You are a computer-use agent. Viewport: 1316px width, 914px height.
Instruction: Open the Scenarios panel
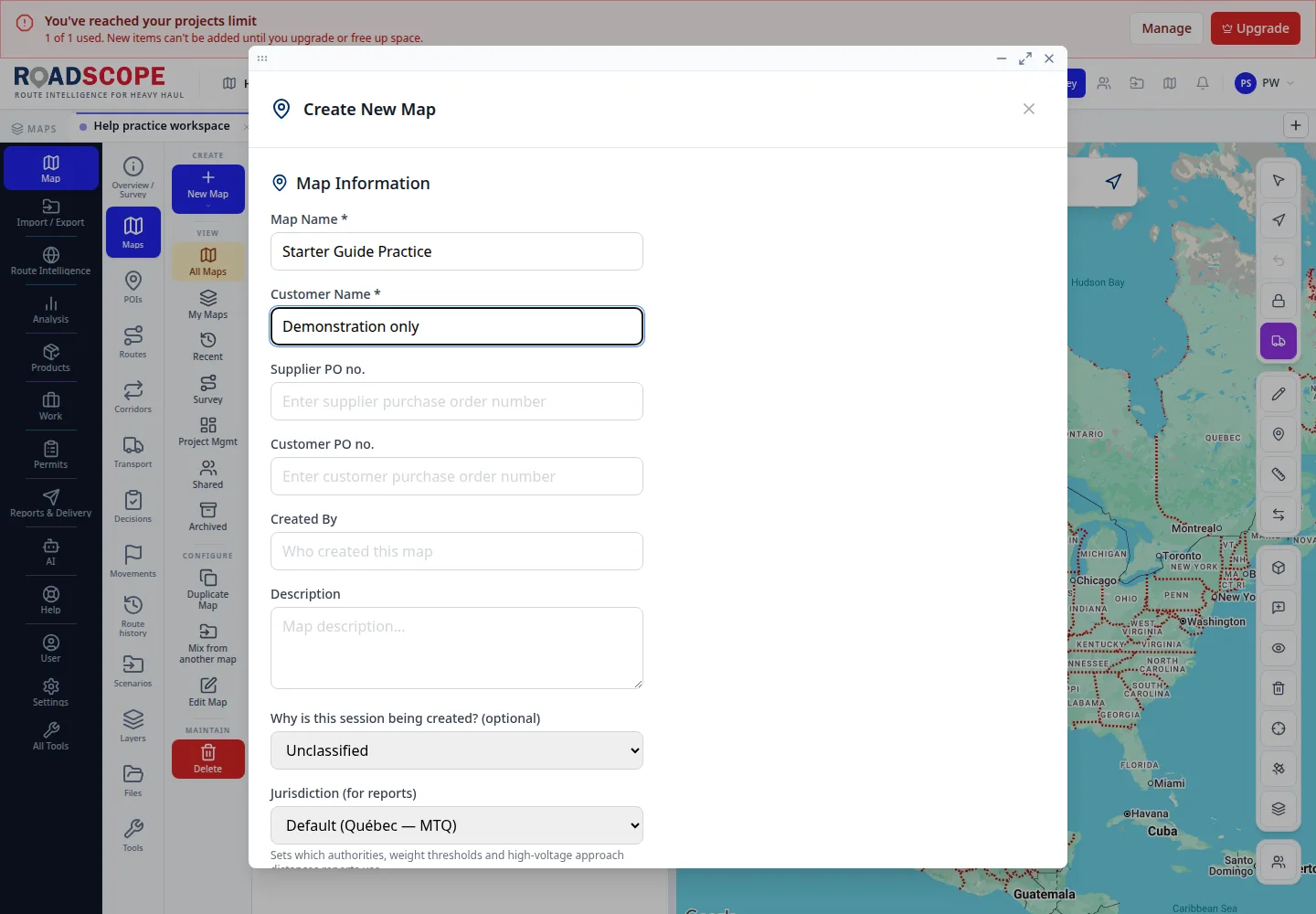coord(133,671)
